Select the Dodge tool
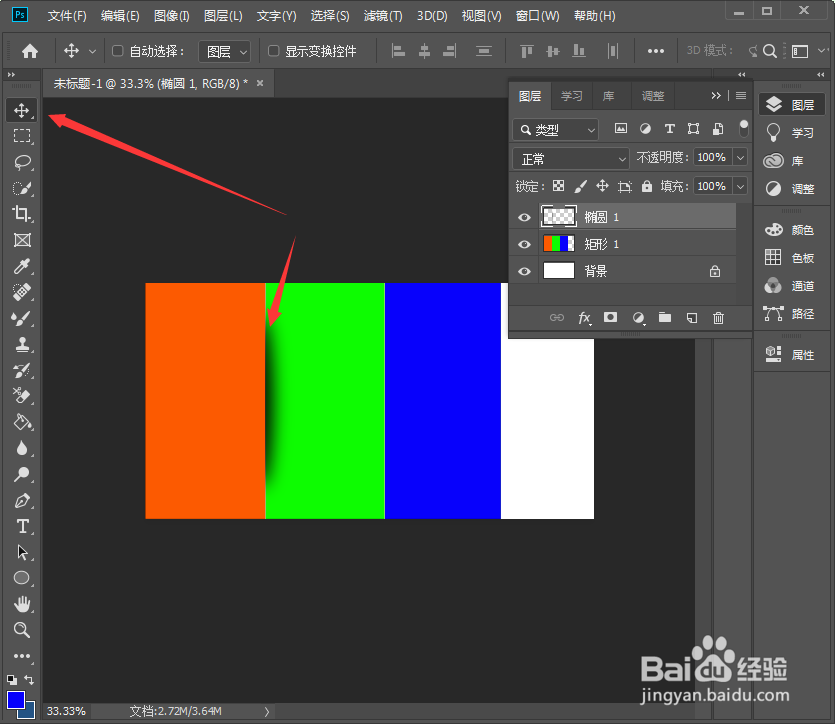835x724 pixels. point(21,474)
